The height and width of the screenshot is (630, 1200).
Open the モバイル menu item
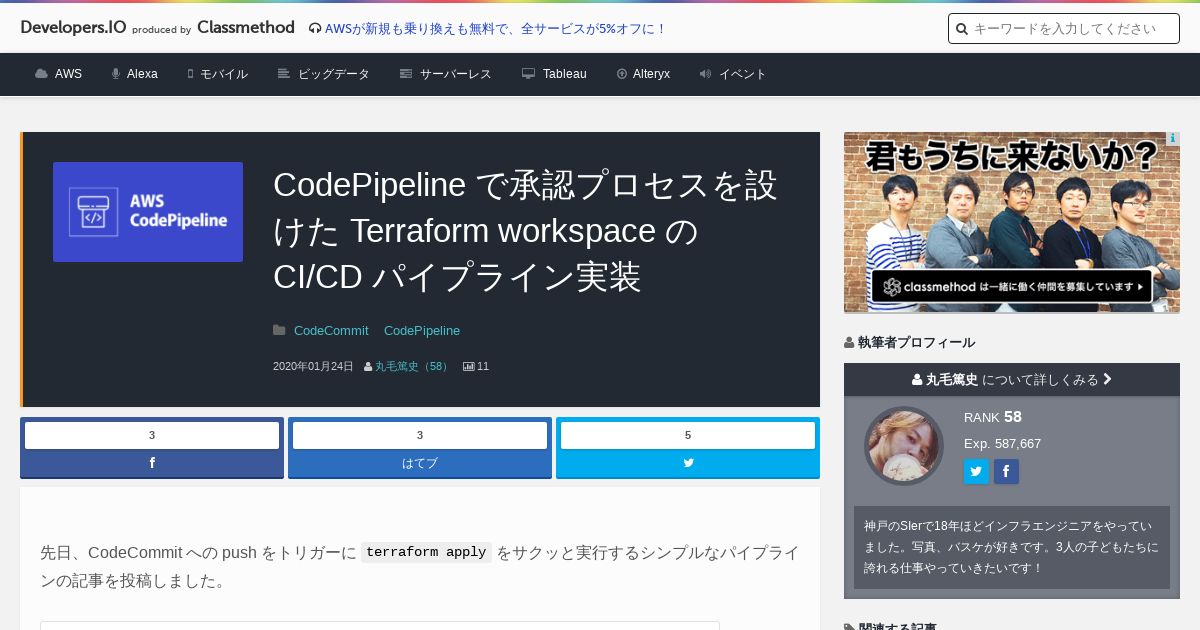click(224, 74)
